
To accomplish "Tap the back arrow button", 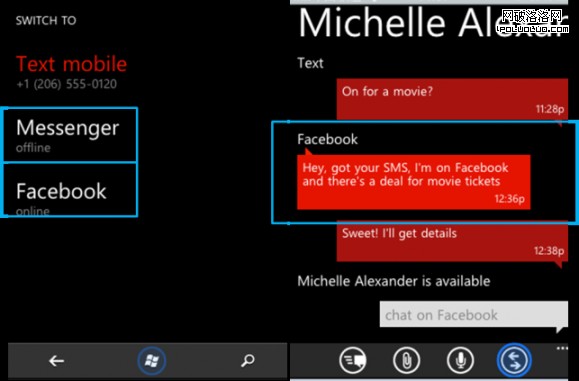I will click(56, 361).
